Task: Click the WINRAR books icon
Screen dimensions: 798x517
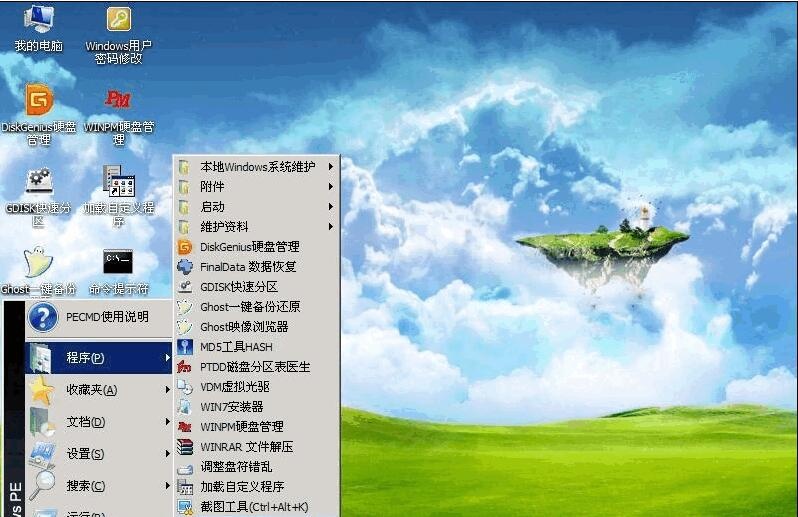Action: pos(185,447)
